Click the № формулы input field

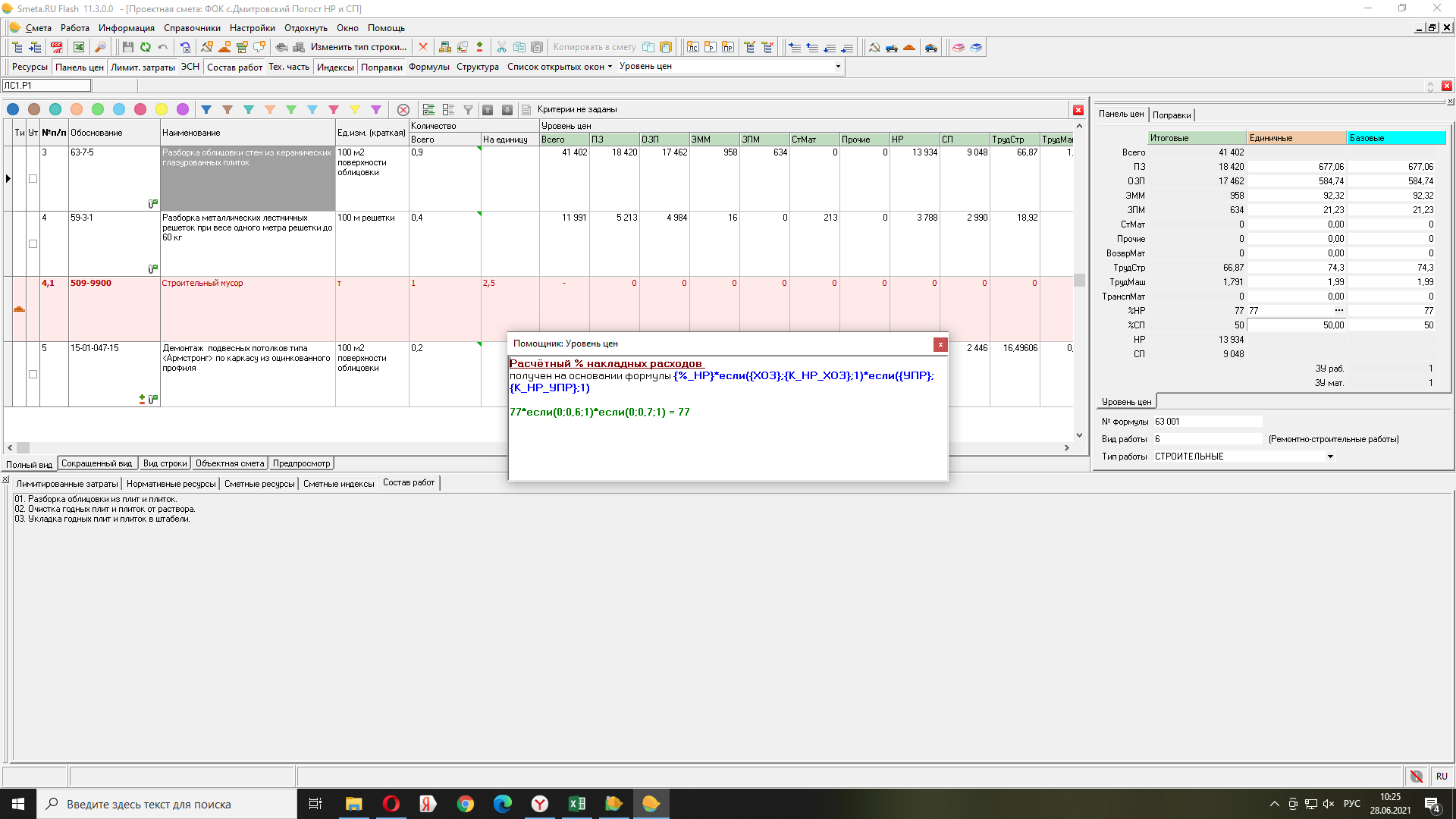1207,422
